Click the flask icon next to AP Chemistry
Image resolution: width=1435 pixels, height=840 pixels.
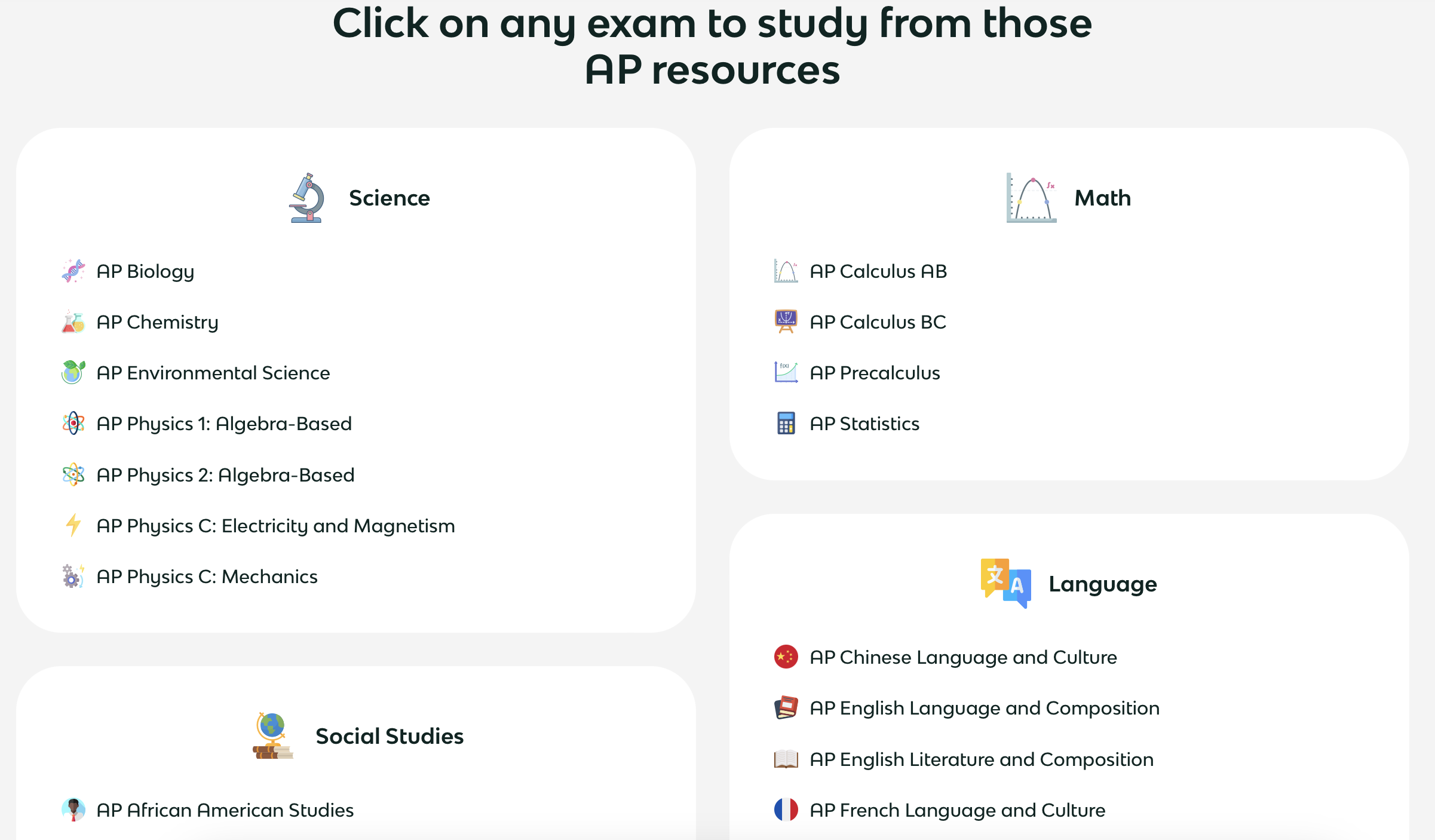73,322
